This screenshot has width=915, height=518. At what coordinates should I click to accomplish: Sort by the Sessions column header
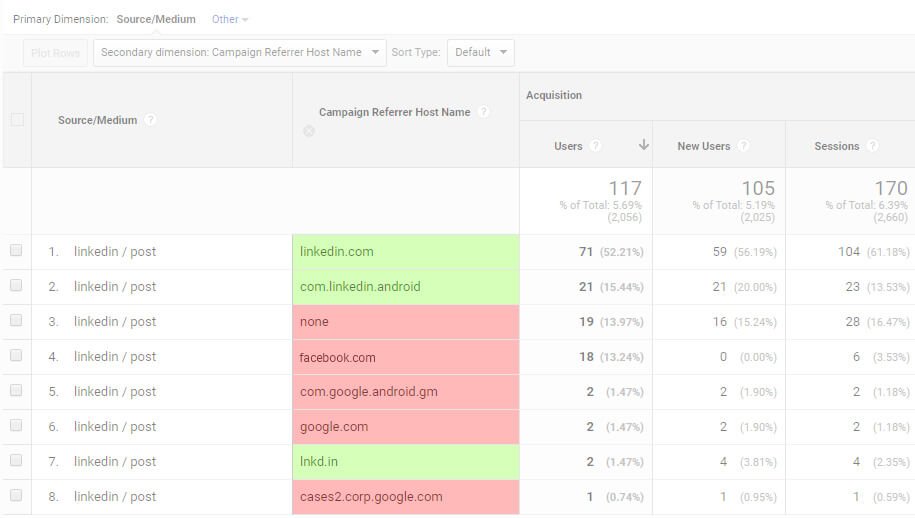pyautogui.click(x=836, y=146)
